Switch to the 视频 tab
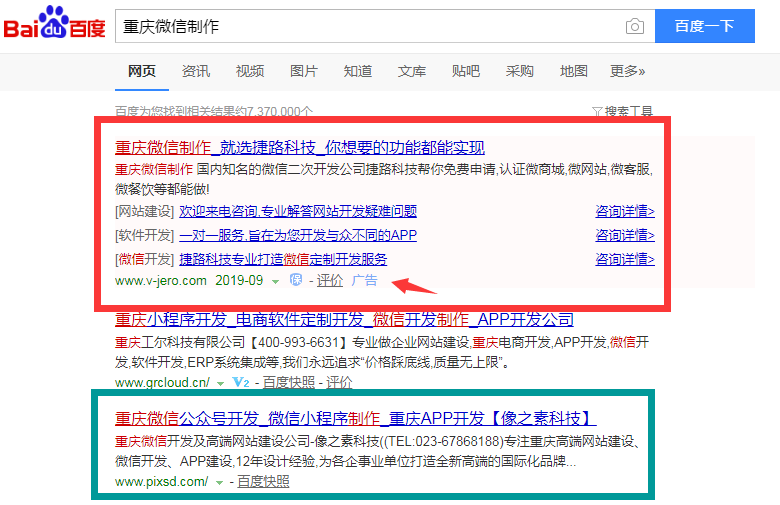780x505 pixels. click(x=250, y=71)
